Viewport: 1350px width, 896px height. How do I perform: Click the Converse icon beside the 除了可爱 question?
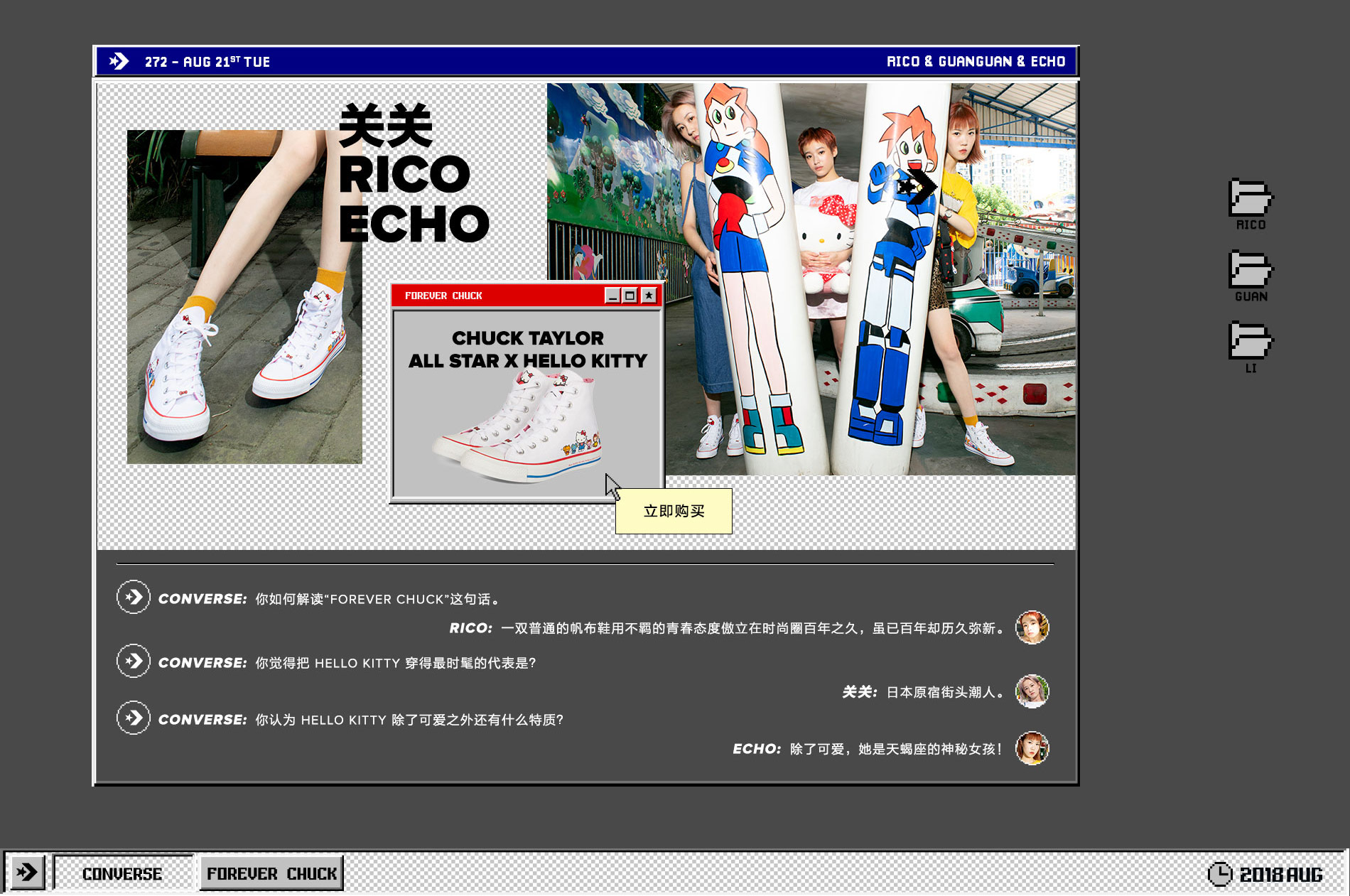[x=134, y=718]
